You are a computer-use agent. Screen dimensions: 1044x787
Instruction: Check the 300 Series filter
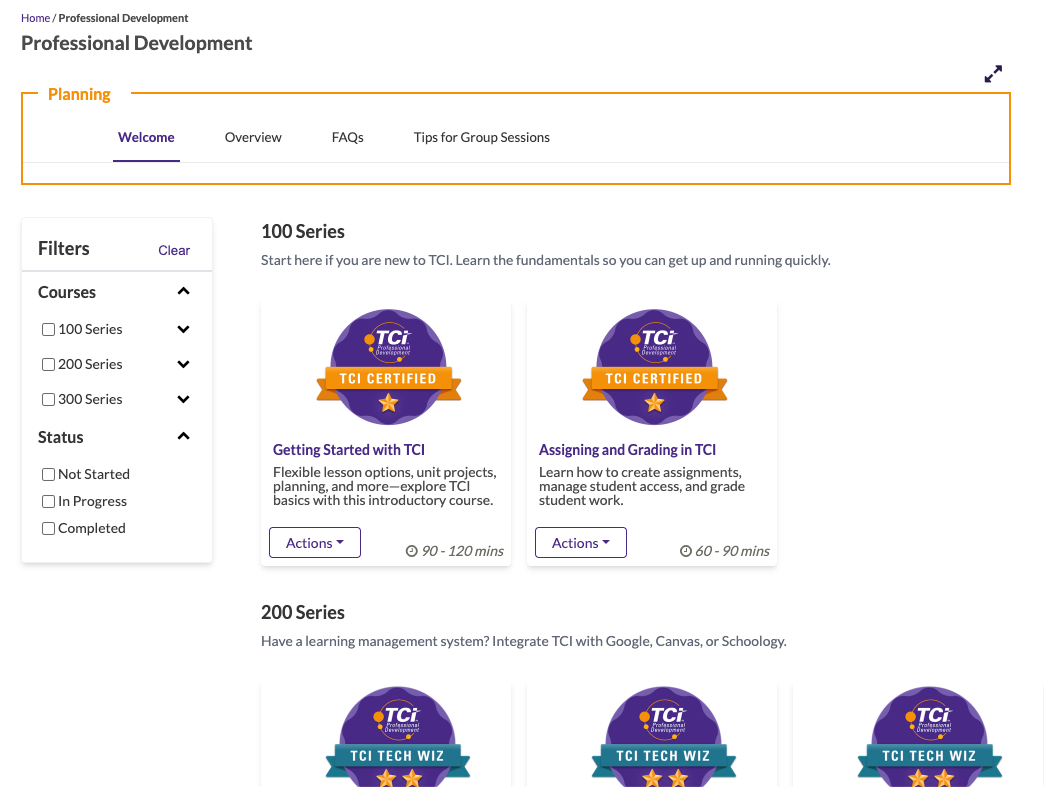48,398
